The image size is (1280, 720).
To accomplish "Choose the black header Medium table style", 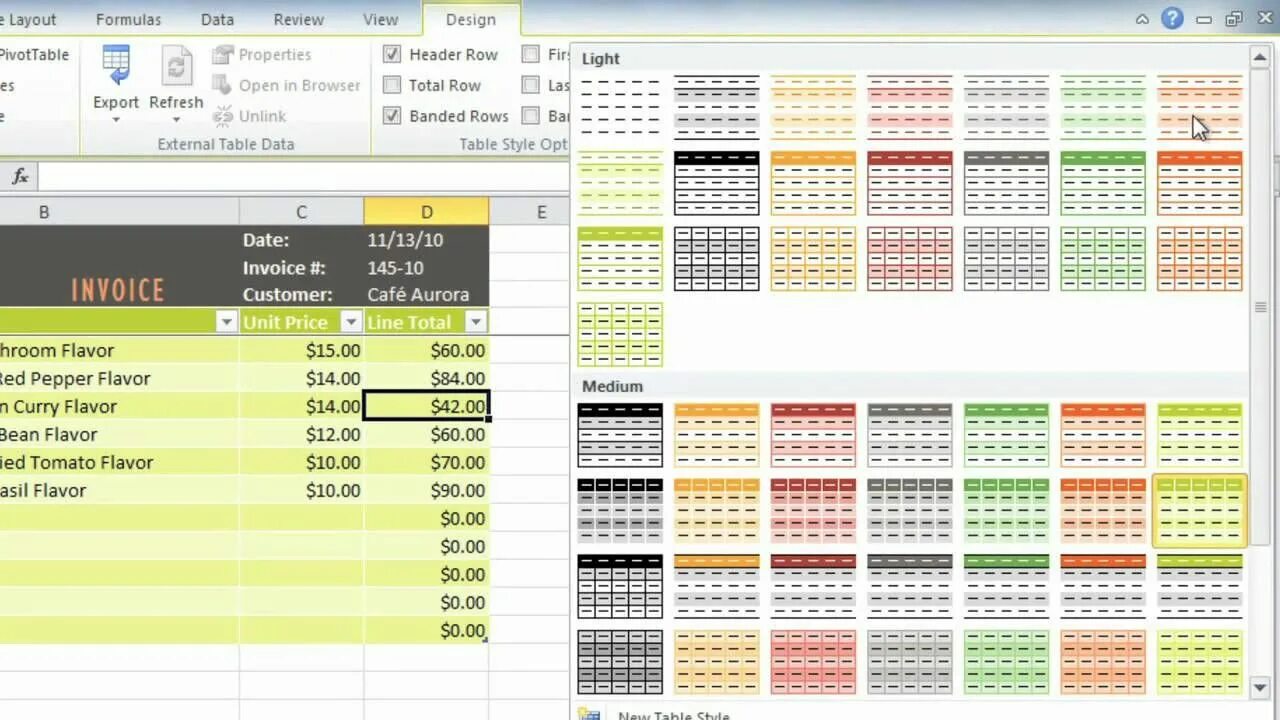I will pyautogui.click(x=620, y=435).
